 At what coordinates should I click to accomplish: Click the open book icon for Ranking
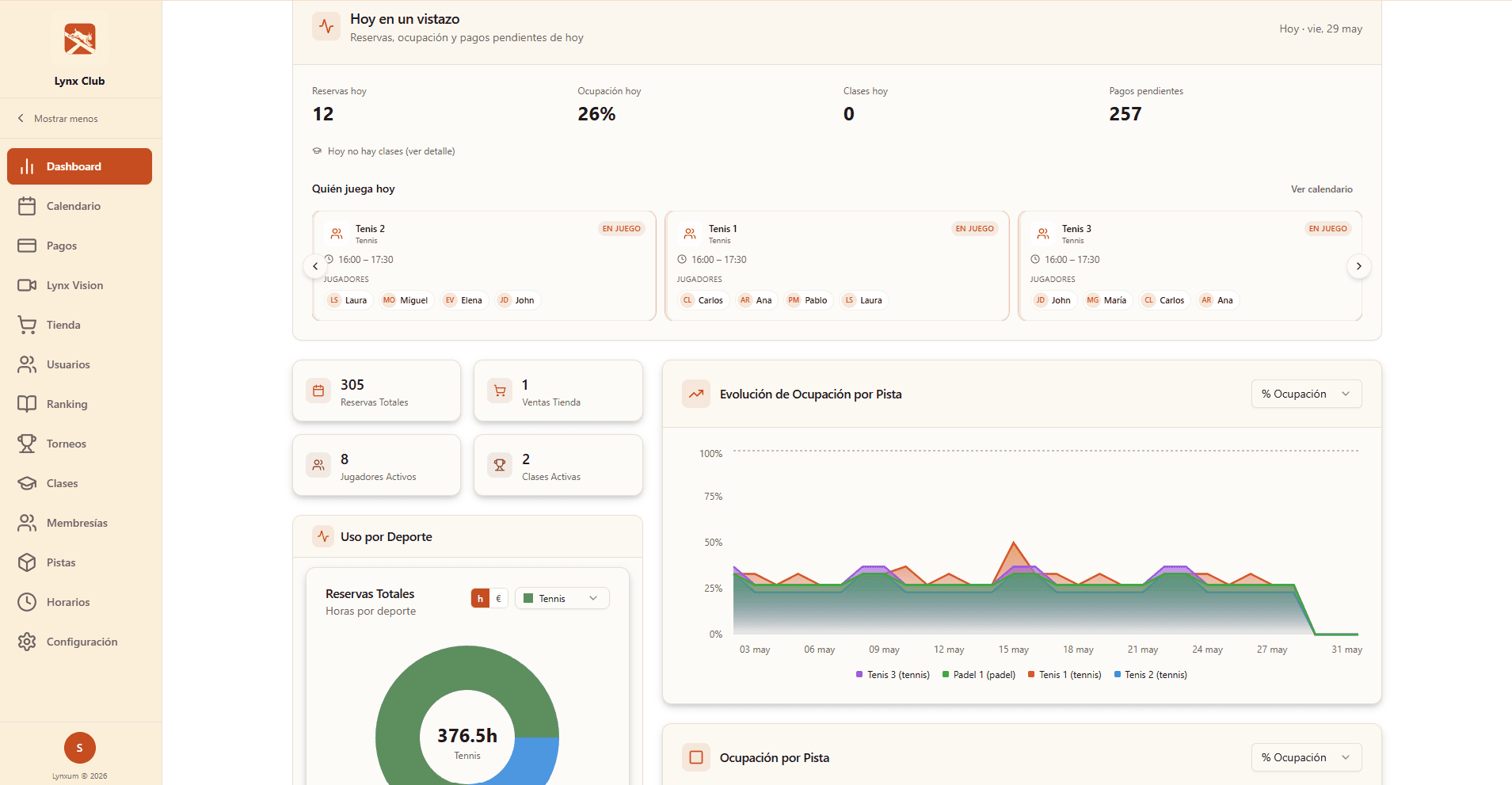(x=27, y=404)
